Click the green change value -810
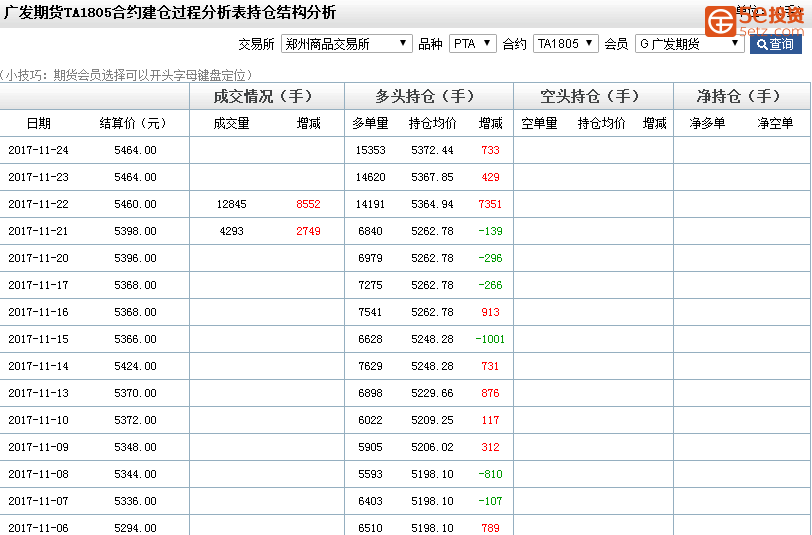812x535 pixels. tap(490, 473)
